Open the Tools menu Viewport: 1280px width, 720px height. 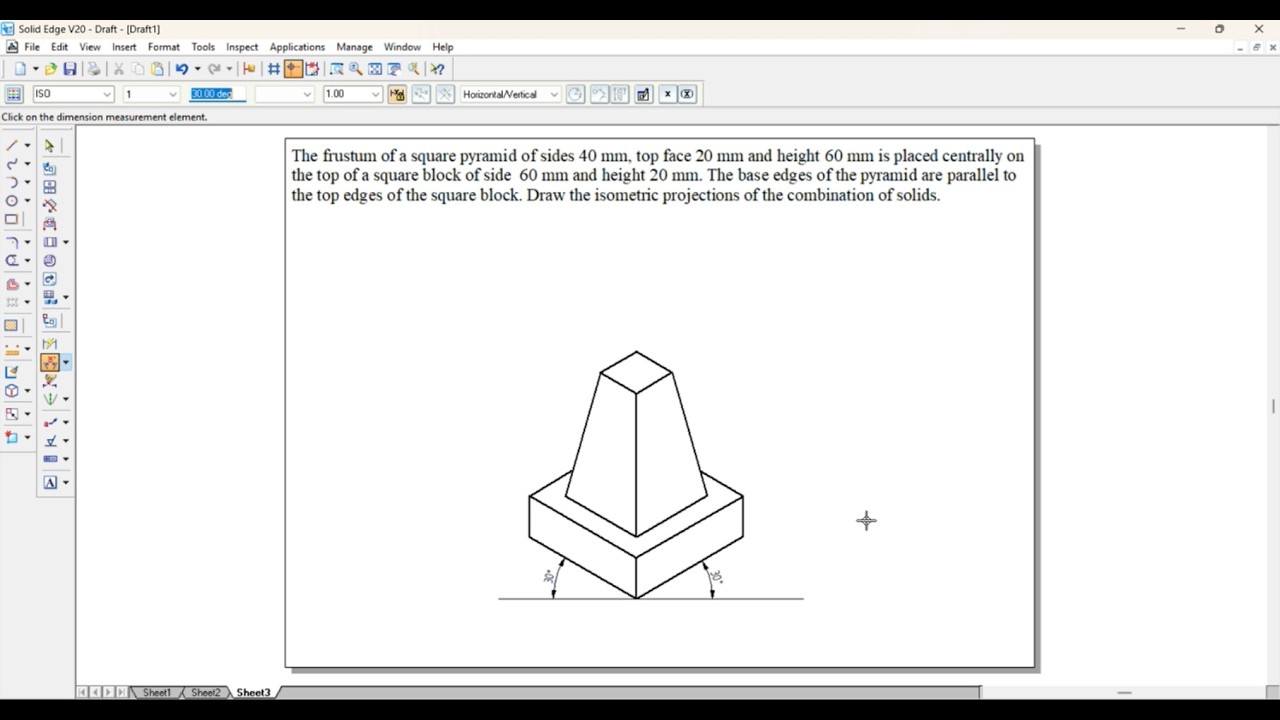pyautogui.click(x=203, y=47)
